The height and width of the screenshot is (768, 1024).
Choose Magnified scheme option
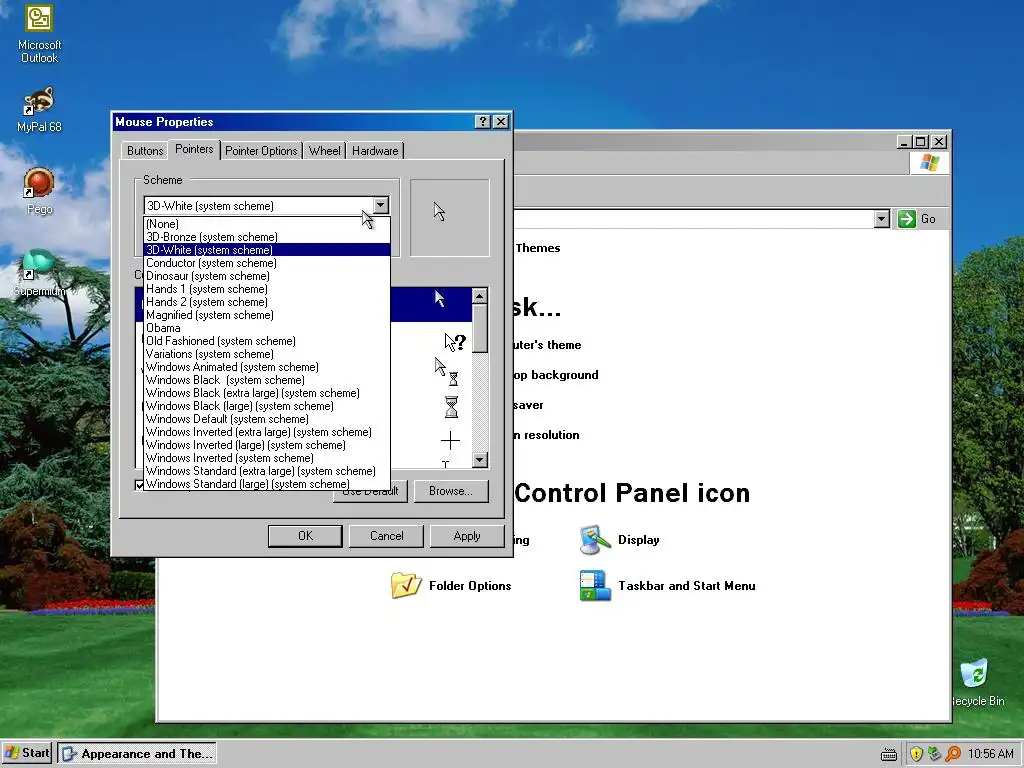(x=266, y=315)
